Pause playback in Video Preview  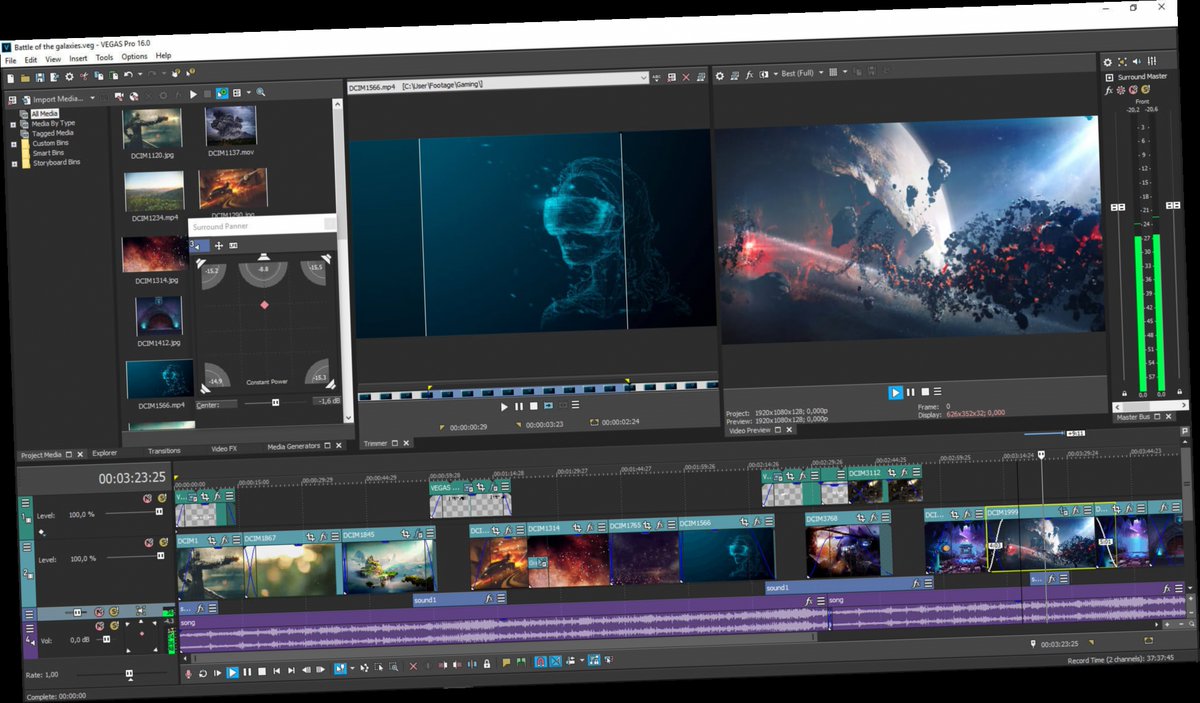(x=910, y=392)
